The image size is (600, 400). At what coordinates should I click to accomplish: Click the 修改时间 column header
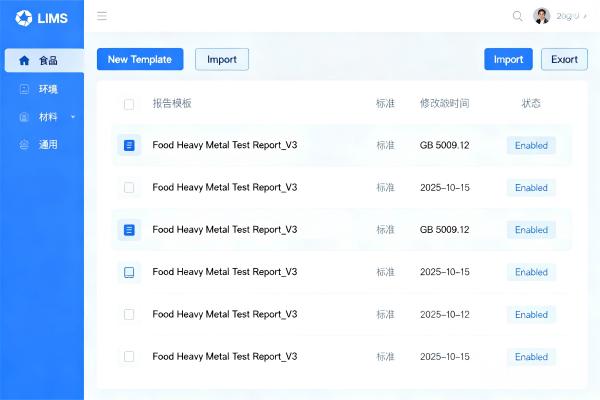coord(444,103)
